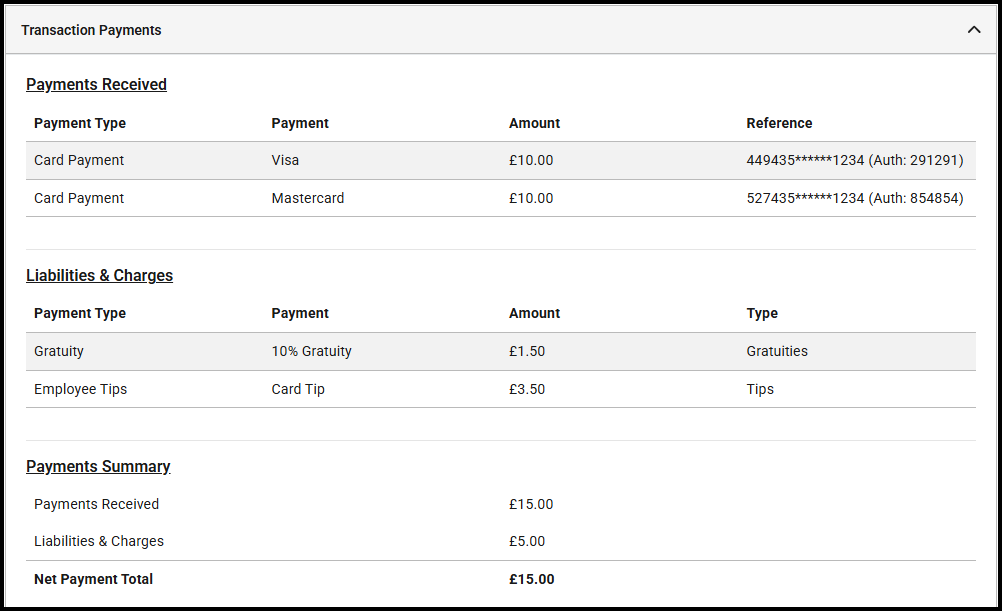Select reference 449435******1234 (Auth: 291291)
Viewport: 1002px width, 611px height.
[855, 160]
